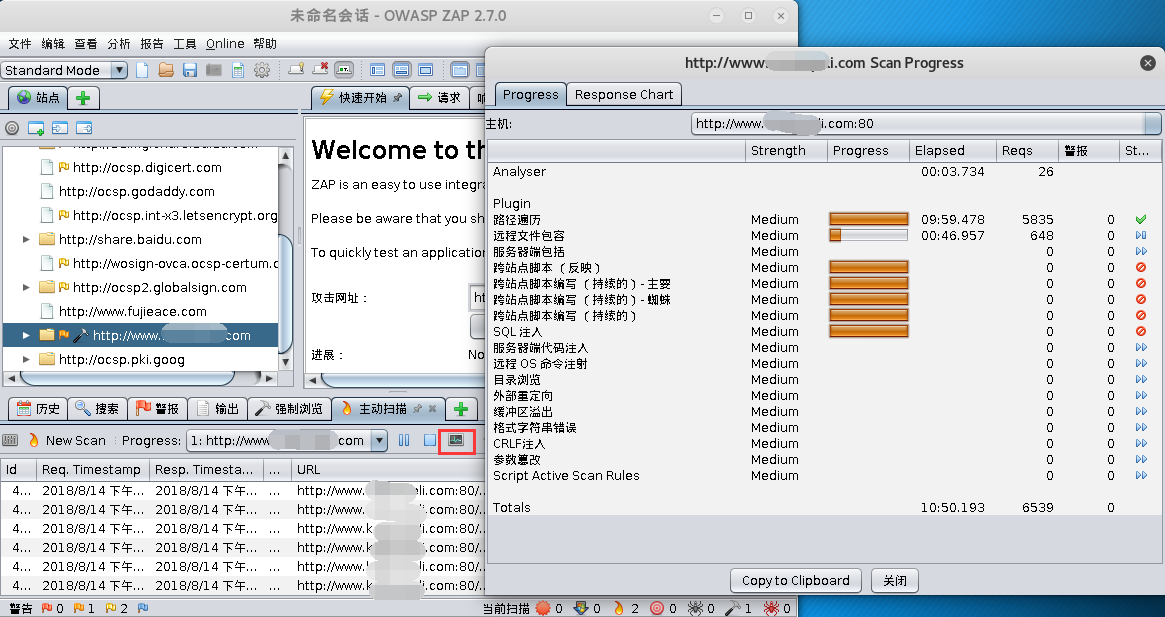Toggle layout with sidebar toolbar icon
This screenshot has height=617, width=1165.
coord(377,70)
